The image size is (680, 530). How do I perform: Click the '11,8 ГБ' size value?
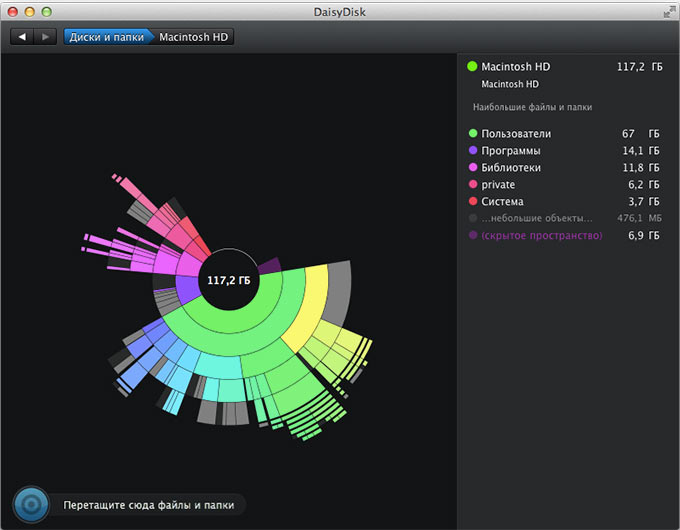641,167
